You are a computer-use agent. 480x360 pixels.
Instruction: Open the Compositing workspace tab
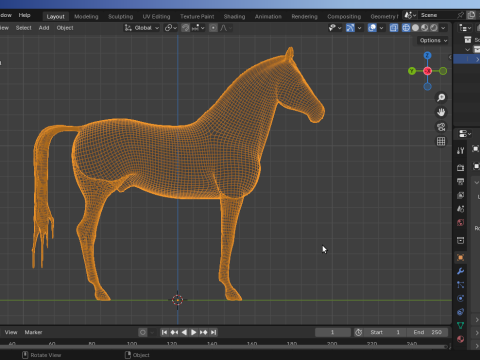344,16
